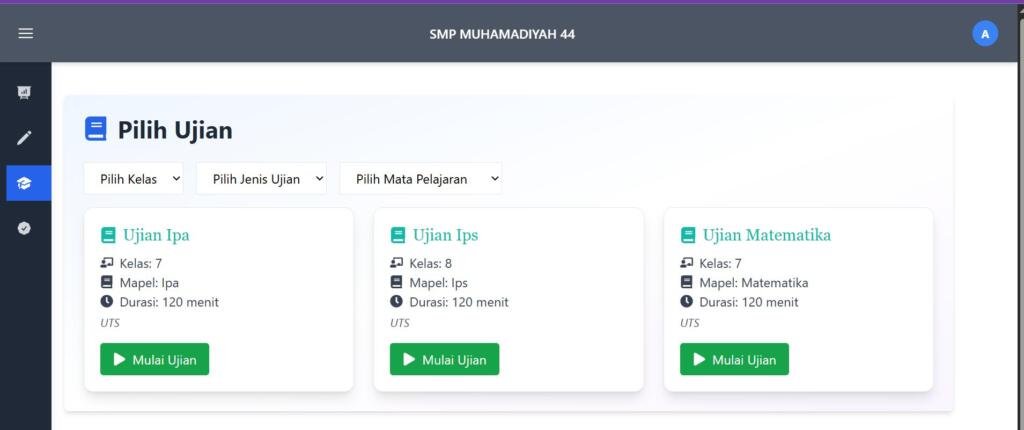Open the checkmark badge icon in sidebar
Image resolution: width=1024 pixels, height=430 pixels.
tap(25, 228)
